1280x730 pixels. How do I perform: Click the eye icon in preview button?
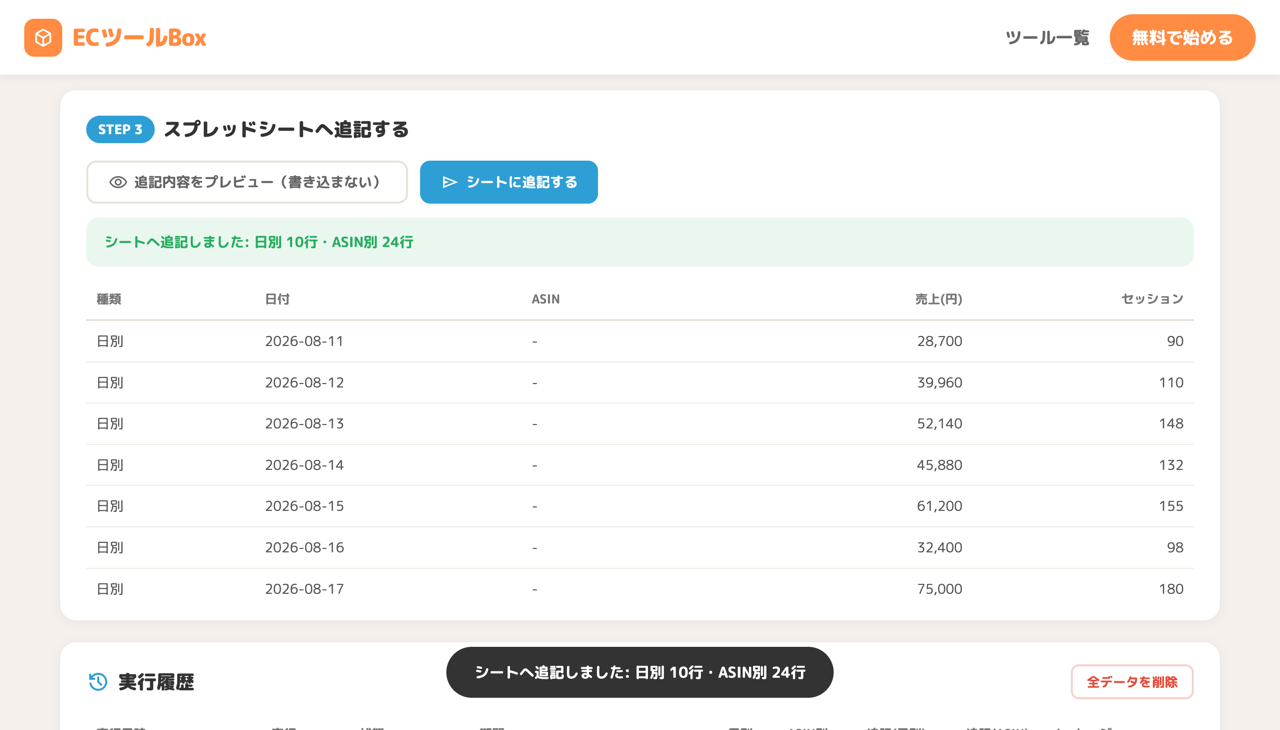(118, 182)
